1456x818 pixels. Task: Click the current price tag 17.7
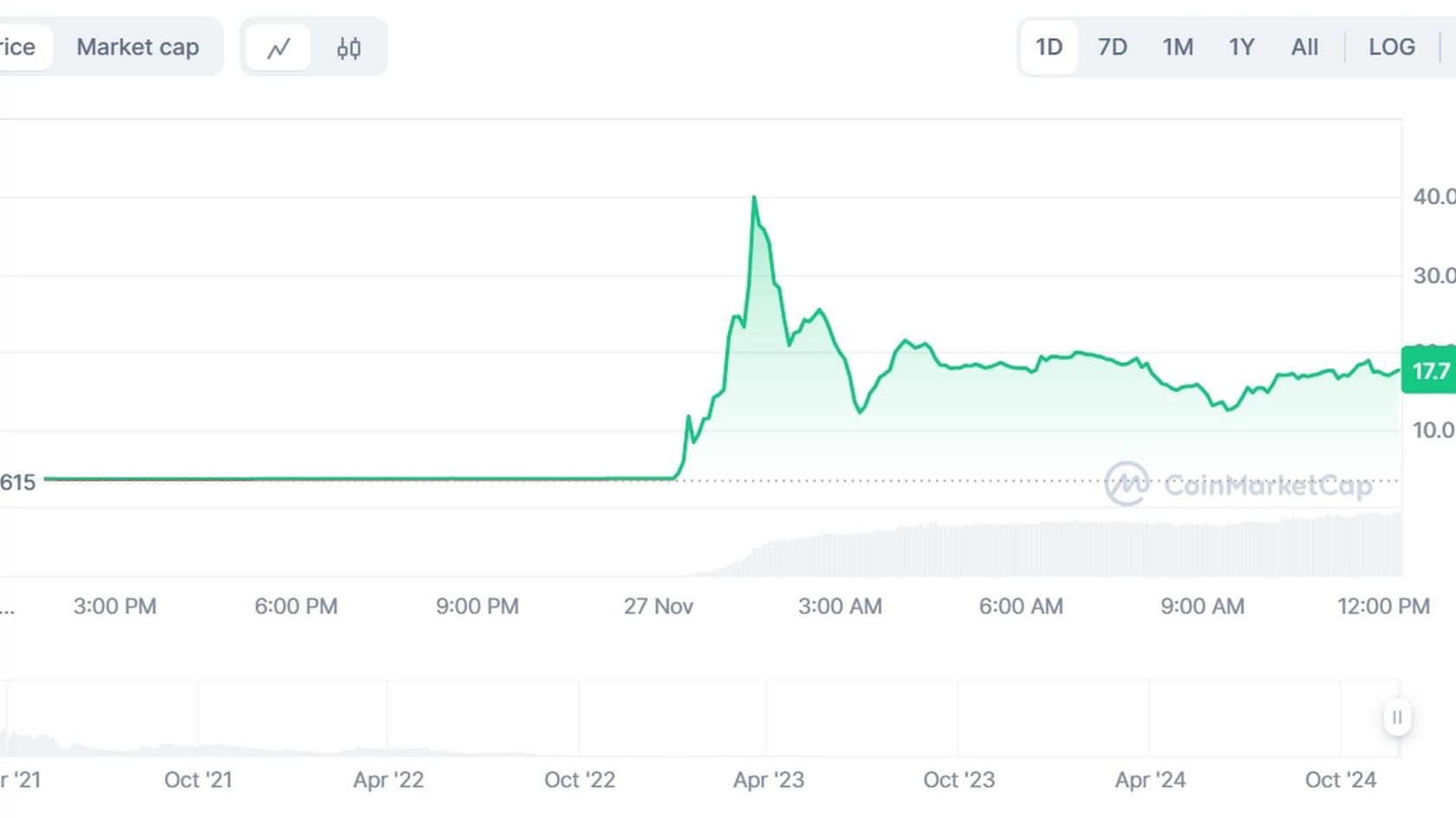click(x=1428, y=371)
